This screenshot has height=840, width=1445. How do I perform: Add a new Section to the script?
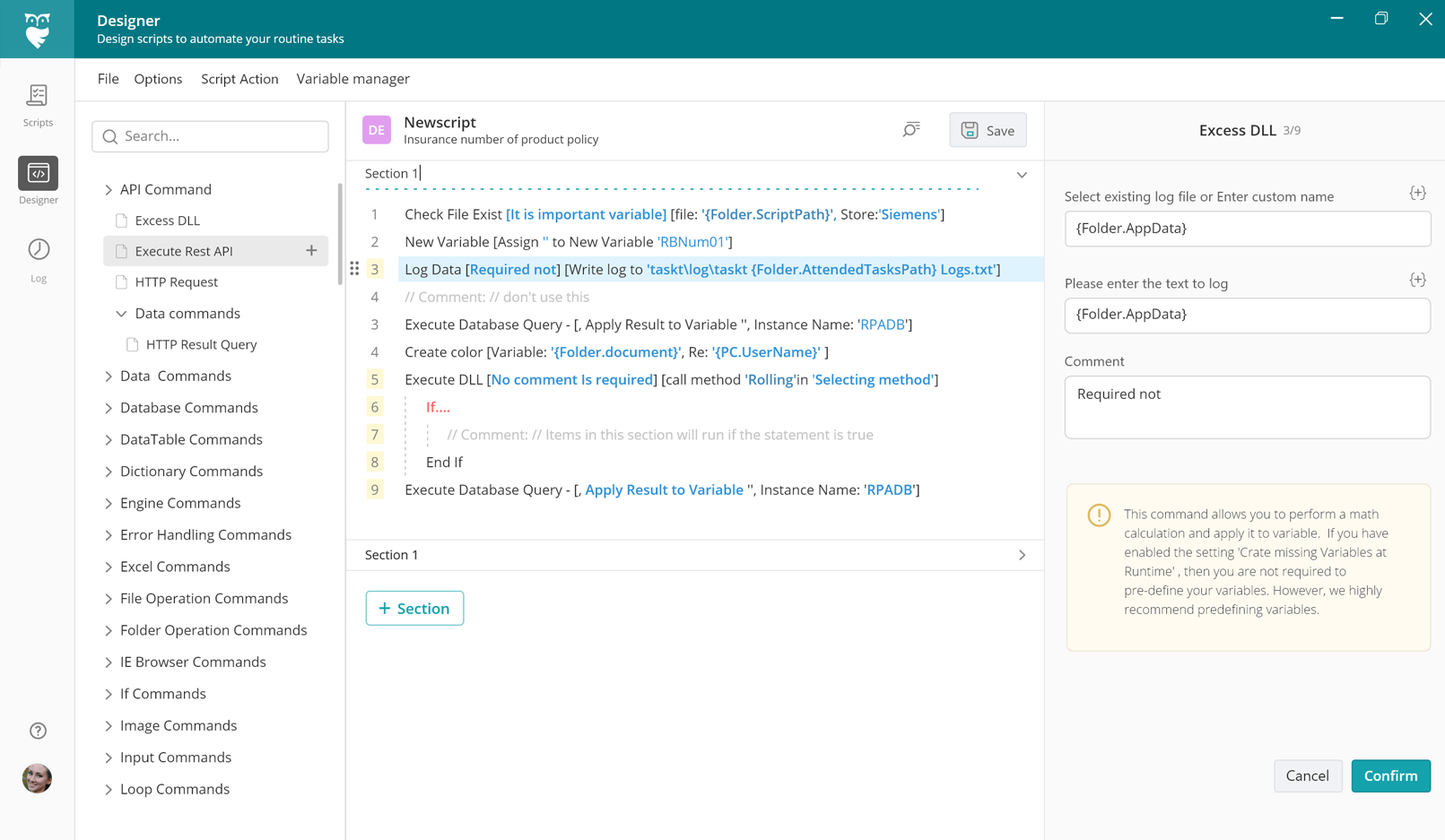pyautogui.click(x=414, y=608)
